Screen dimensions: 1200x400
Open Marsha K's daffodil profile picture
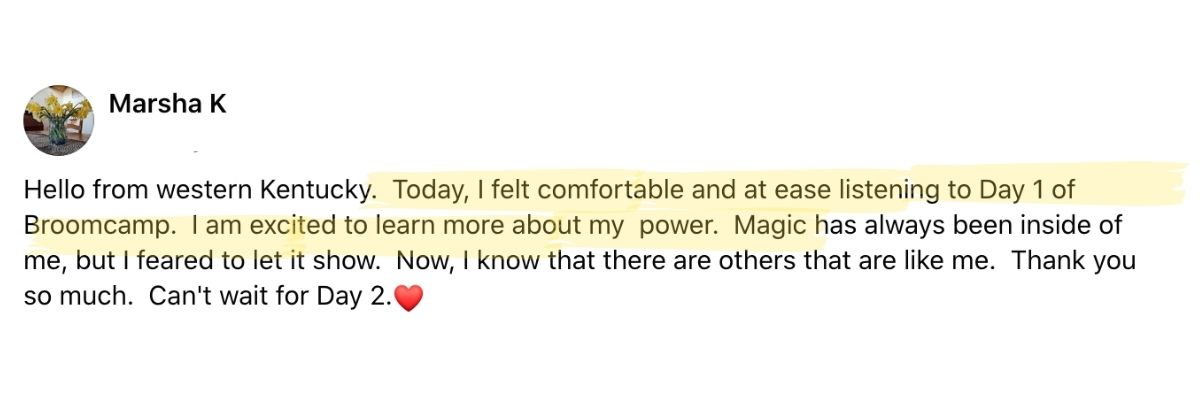pos(59,120)
